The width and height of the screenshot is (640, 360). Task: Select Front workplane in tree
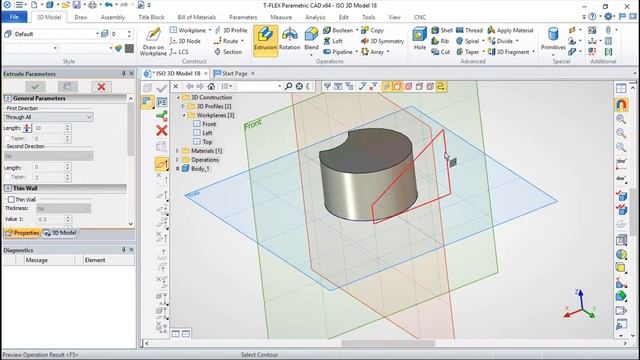pos(209,124)
